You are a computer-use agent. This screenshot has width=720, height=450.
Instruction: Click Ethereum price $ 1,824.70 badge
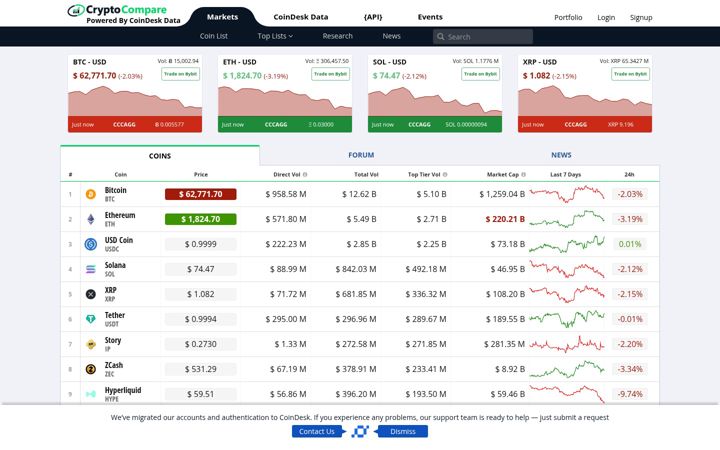pos(201,219)
